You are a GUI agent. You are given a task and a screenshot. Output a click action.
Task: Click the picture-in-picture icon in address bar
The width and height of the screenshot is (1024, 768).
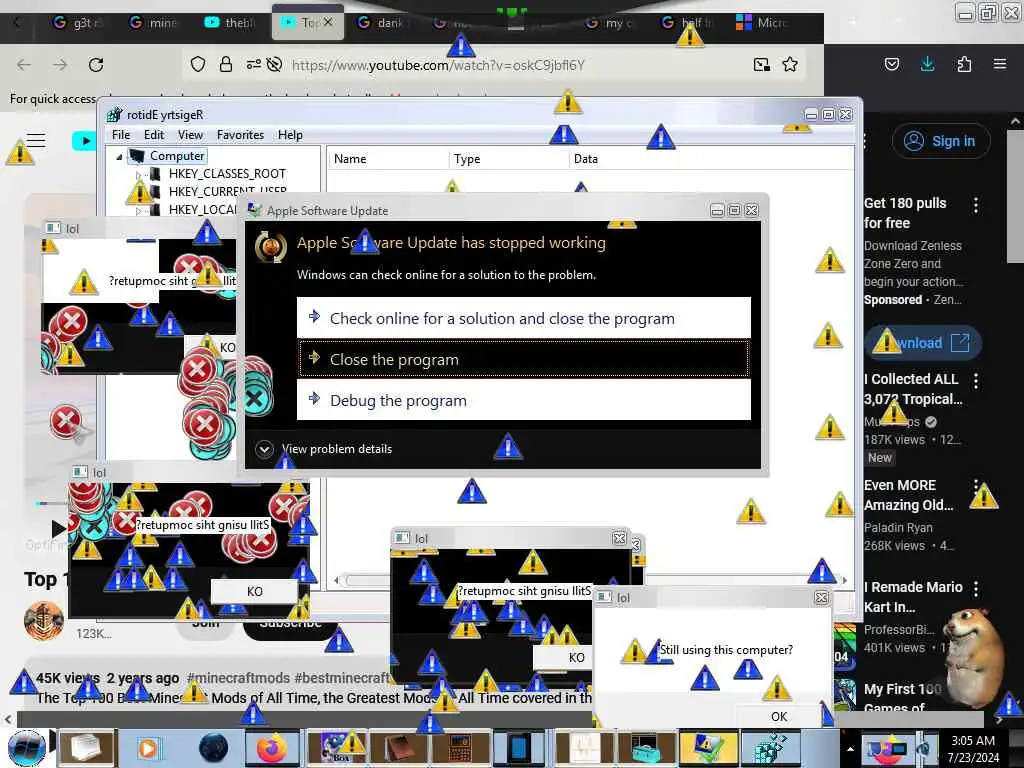coord(761,64)
